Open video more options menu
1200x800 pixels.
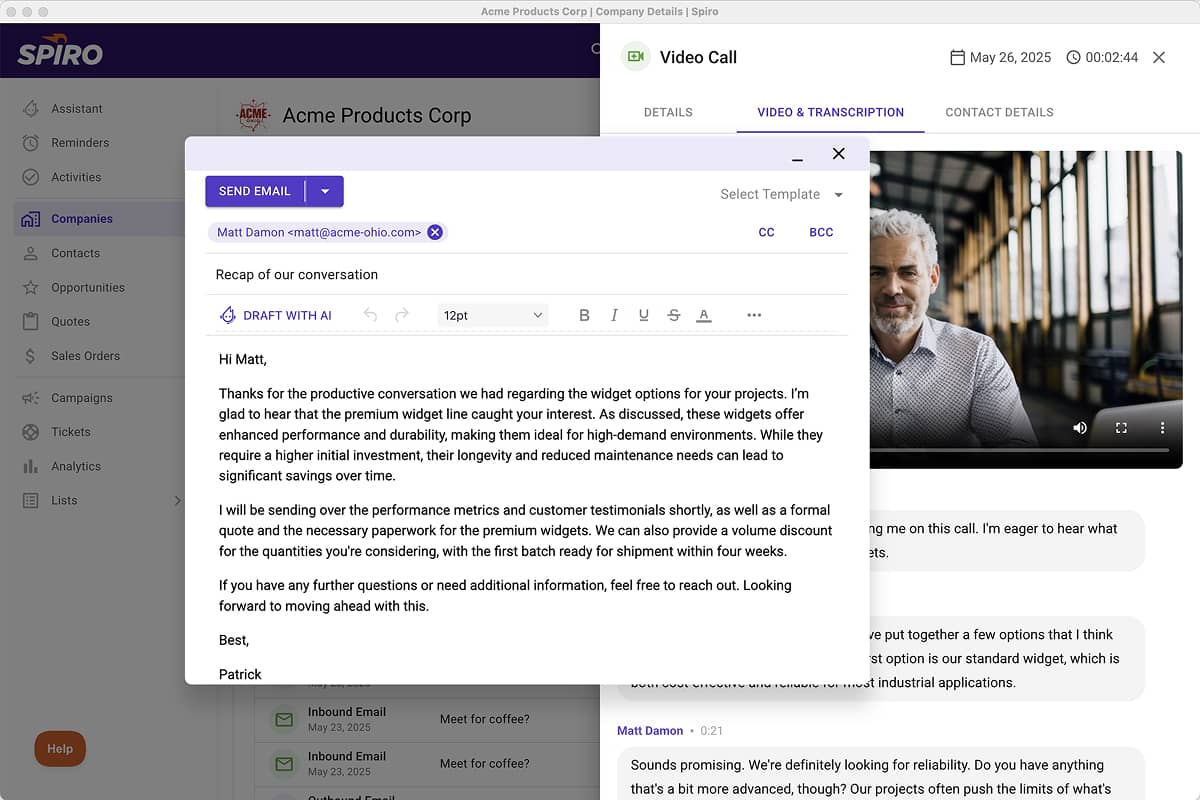coord(1162,428)
